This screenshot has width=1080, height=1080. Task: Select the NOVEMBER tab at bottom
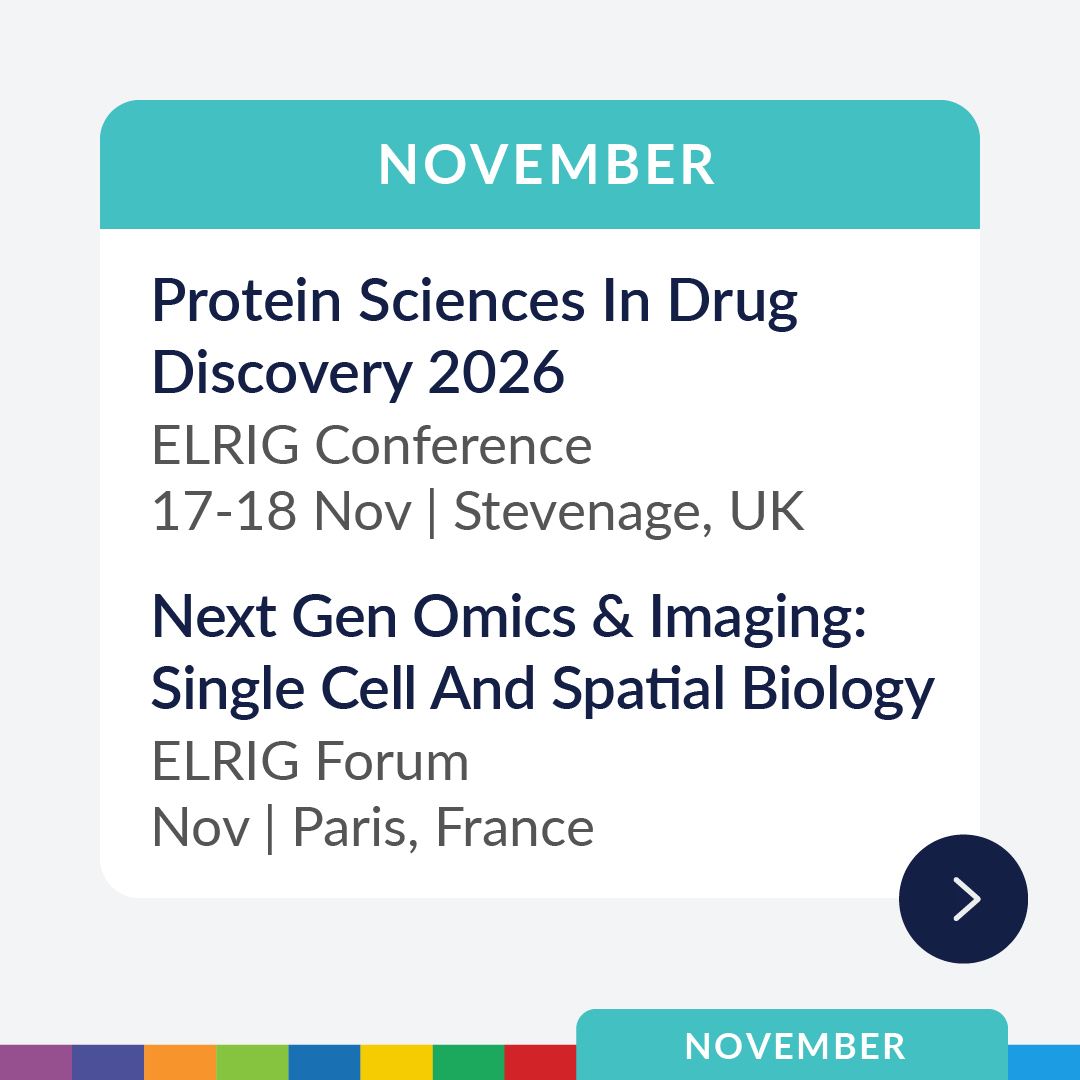click(794, 1046)
